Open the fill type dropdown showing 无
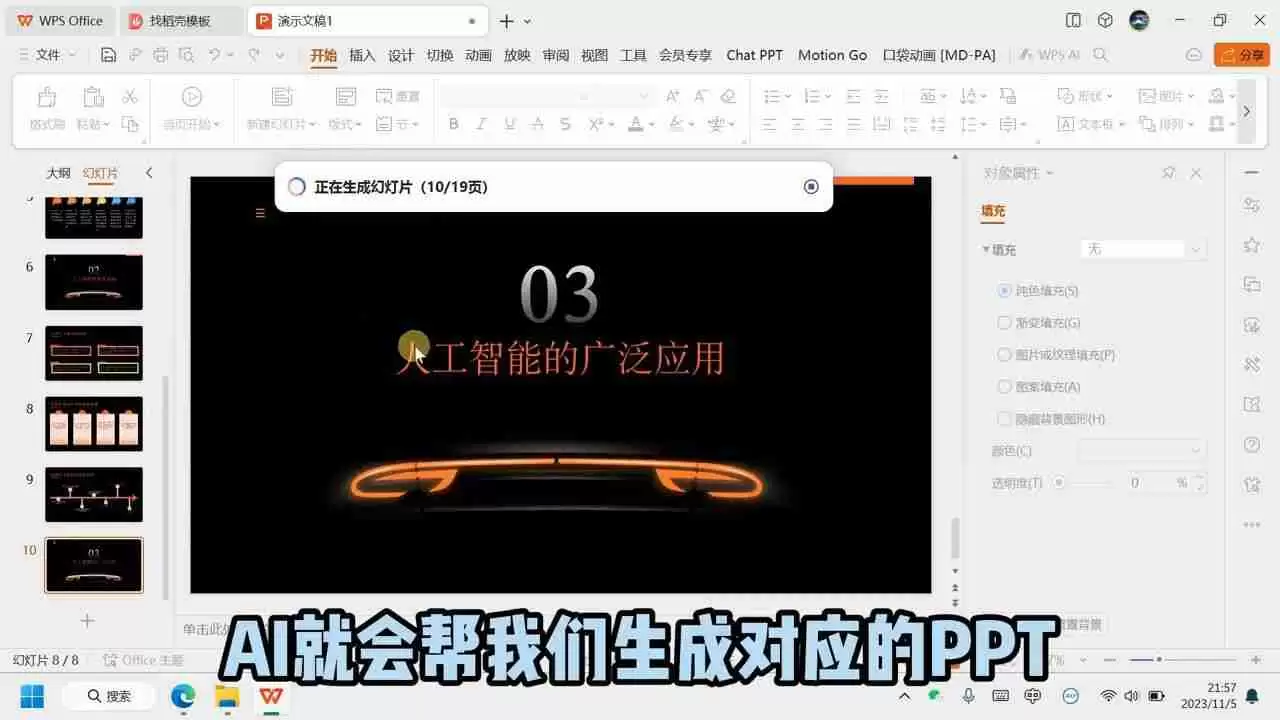The image size is (1280, 720). (x=1143, y=249)
